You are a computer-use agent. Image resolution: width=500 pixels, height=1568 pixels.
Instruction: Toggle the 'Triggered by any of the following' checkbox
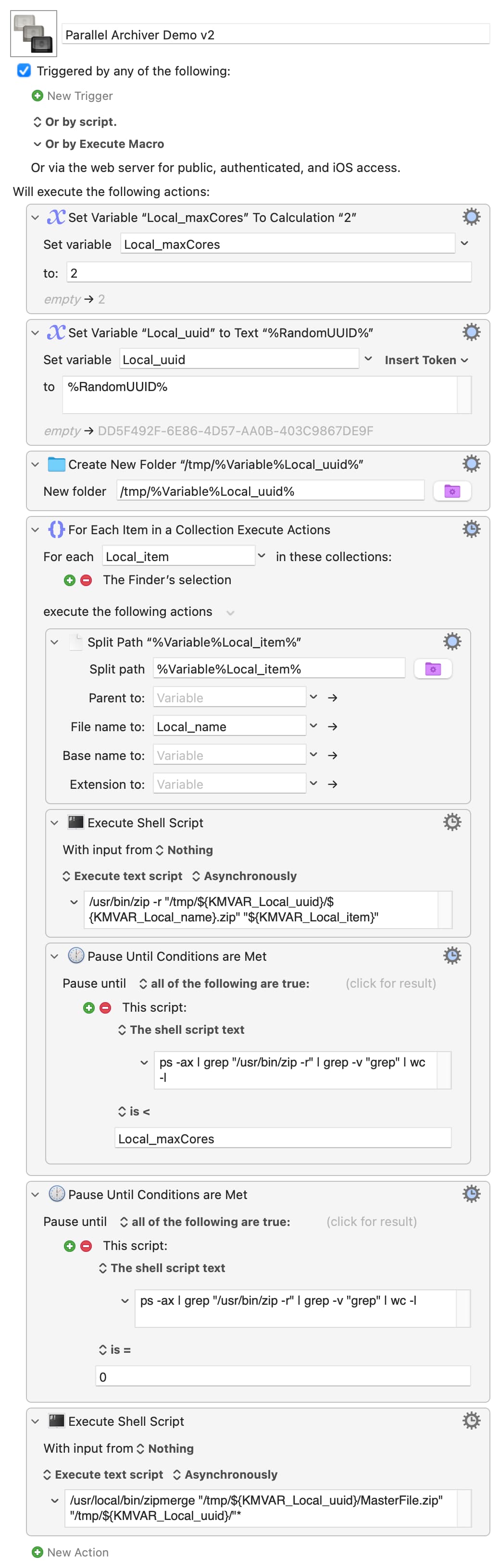pos(24,71)
